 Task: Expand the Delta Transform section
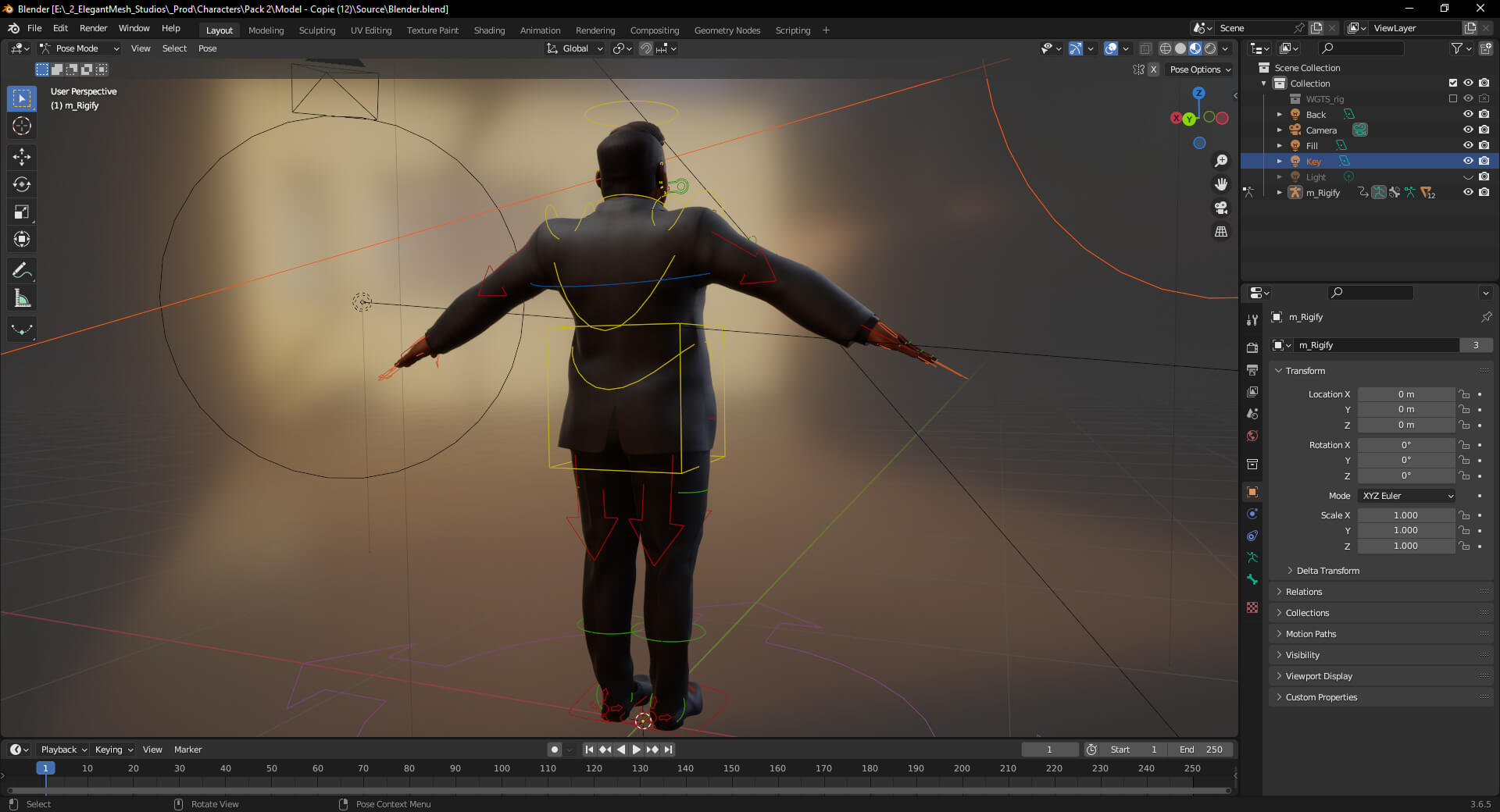[1327, 571]
